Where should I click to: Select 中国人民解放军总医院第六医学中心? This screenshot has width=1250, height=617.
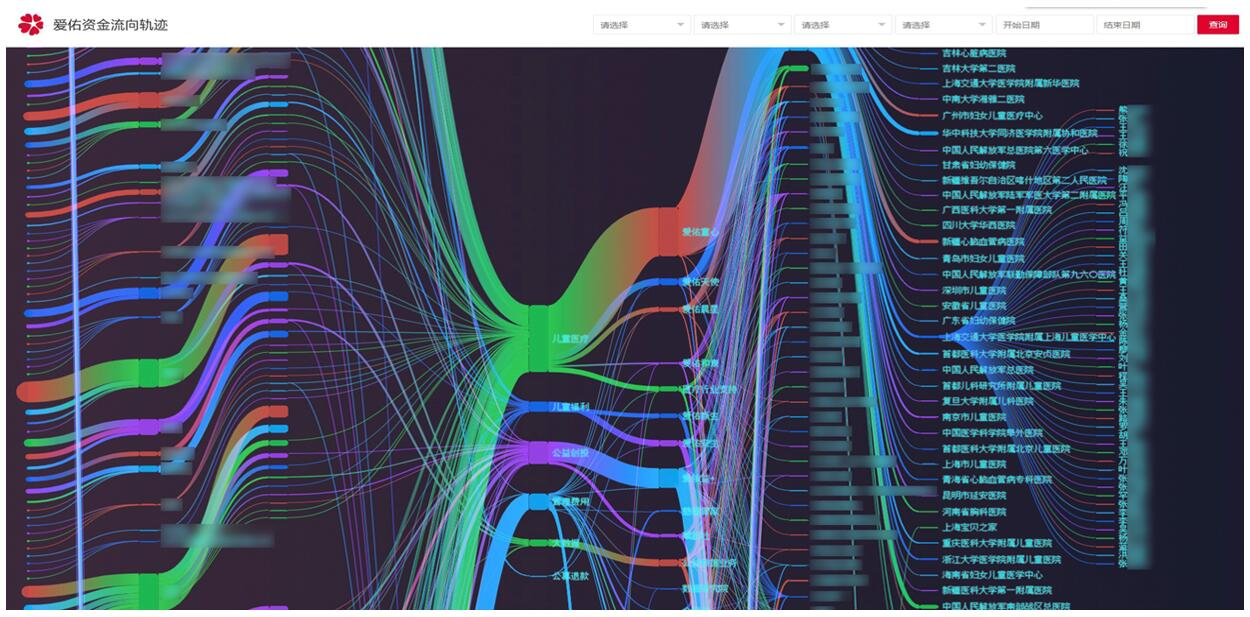[1015, 150]
